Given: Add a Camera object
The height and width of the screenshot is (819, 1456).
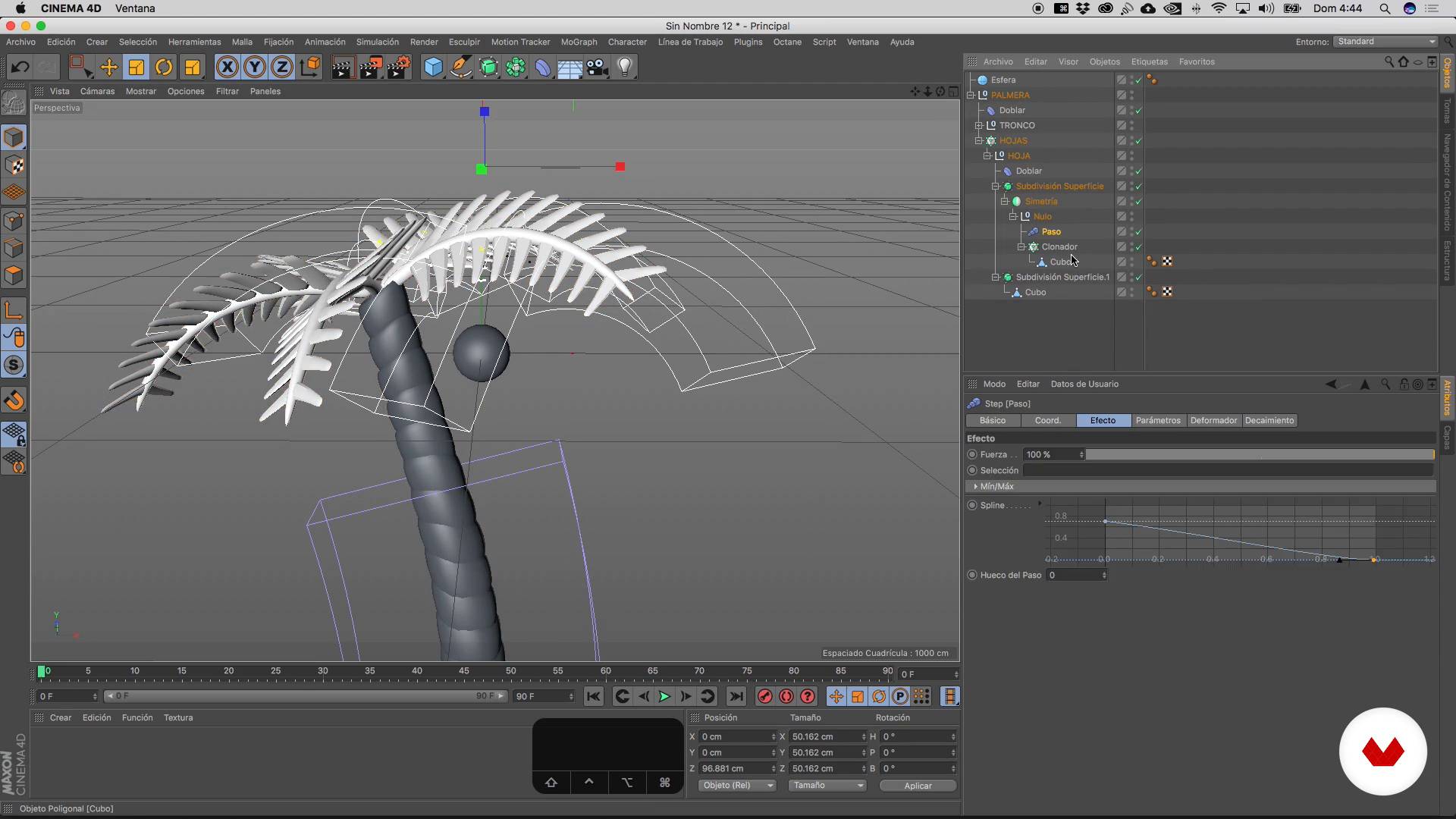Looking at the screenshot, I should point(598,67).
